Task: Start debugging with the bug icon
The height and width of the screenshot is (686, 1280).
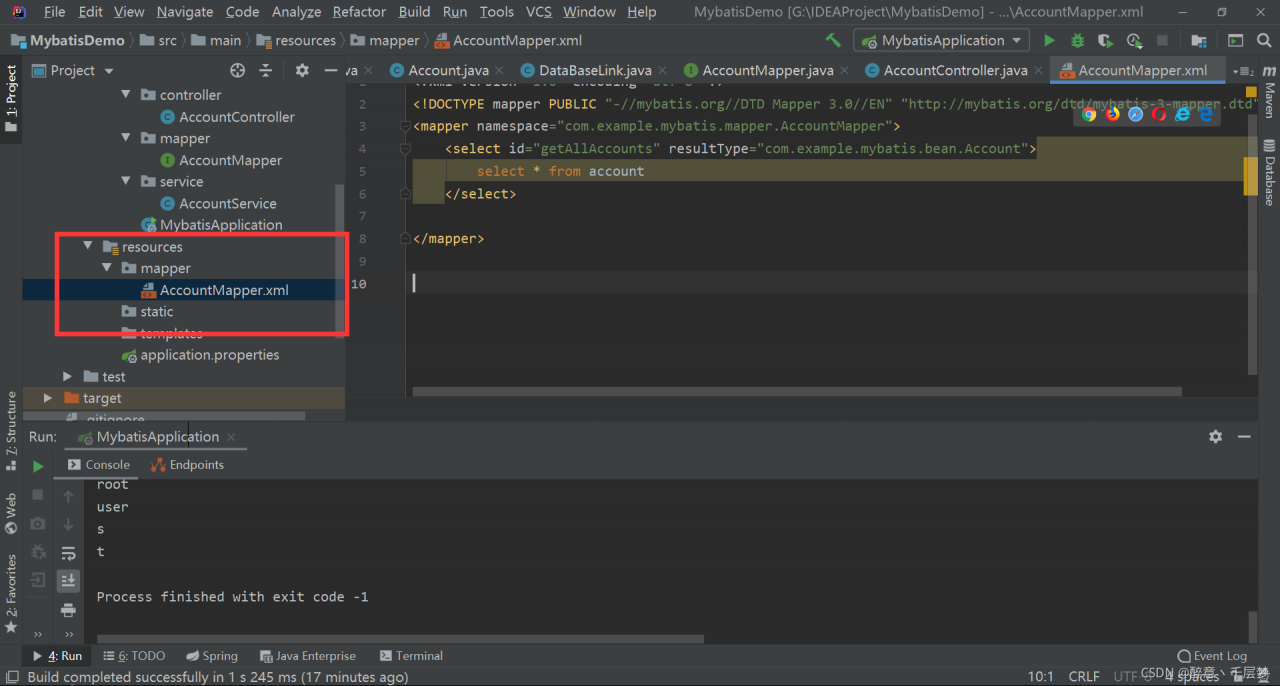Action: (x=1077, y=41)
